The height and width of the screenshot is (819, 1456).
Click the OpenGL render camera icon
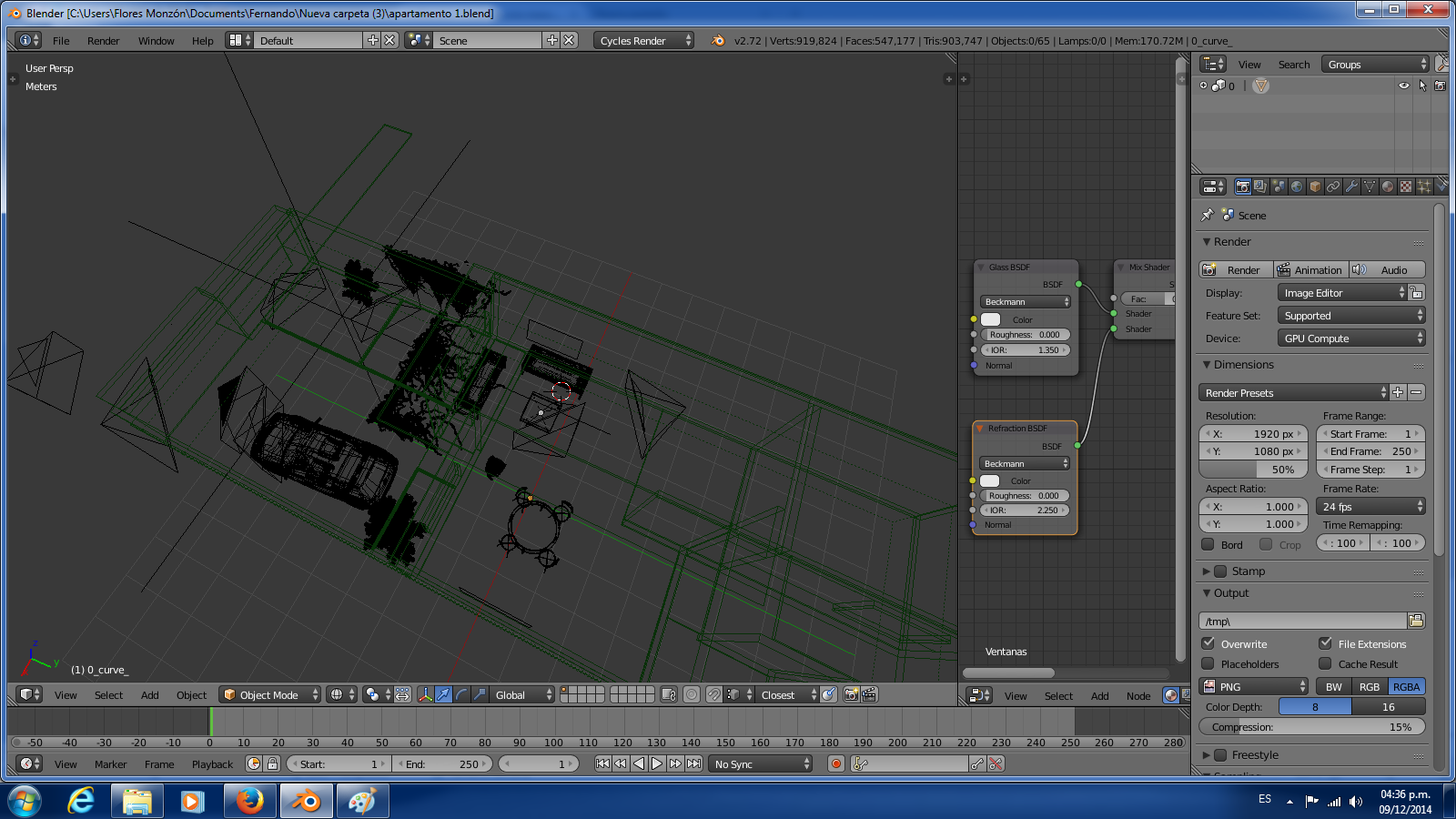(x=851, y=695)
